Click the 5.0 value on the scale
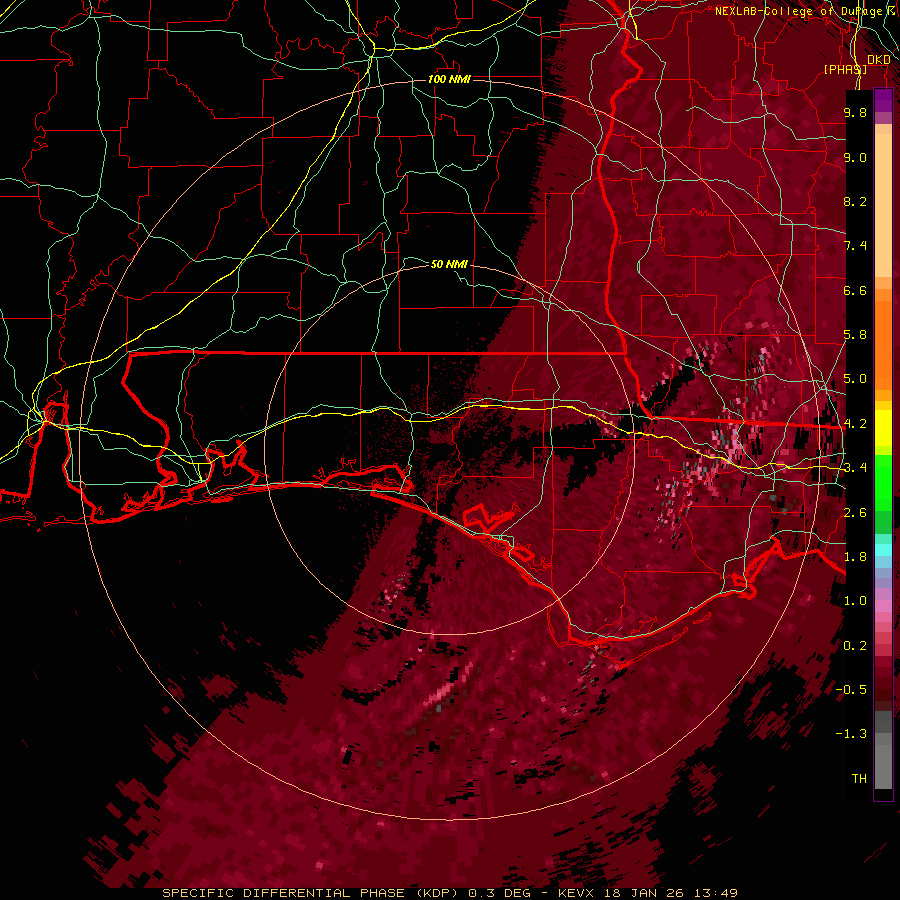900x900 pixels. click(855, 379)
